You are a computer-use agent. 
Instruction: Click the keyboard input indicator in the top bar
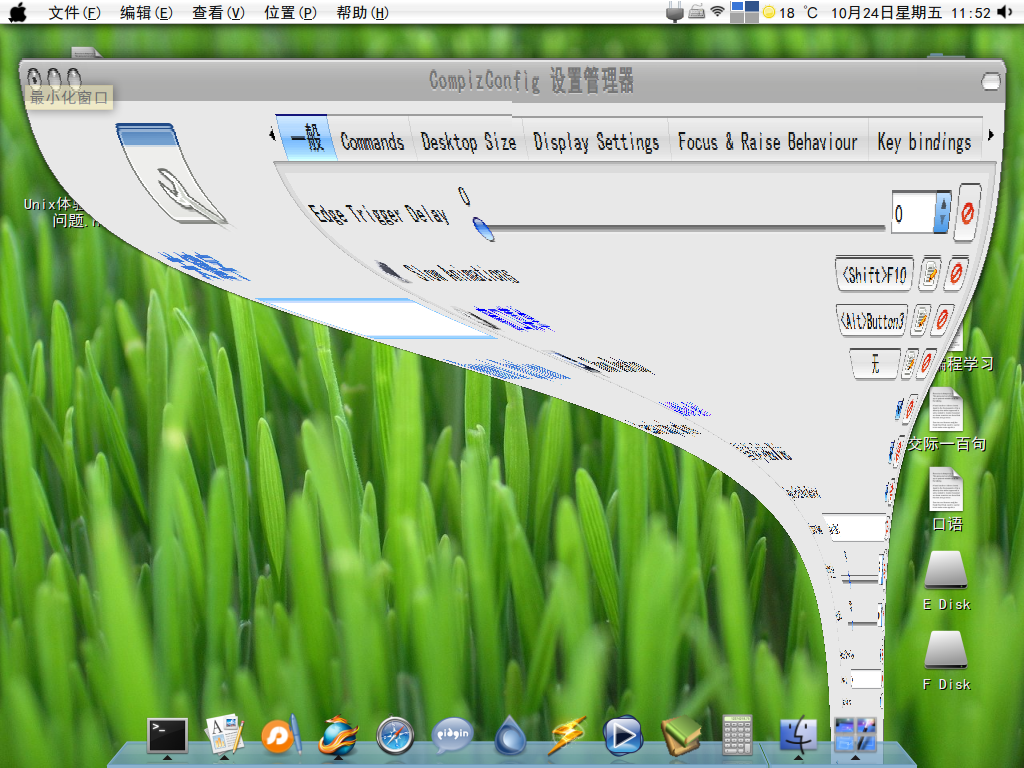(x=697, y=12)
